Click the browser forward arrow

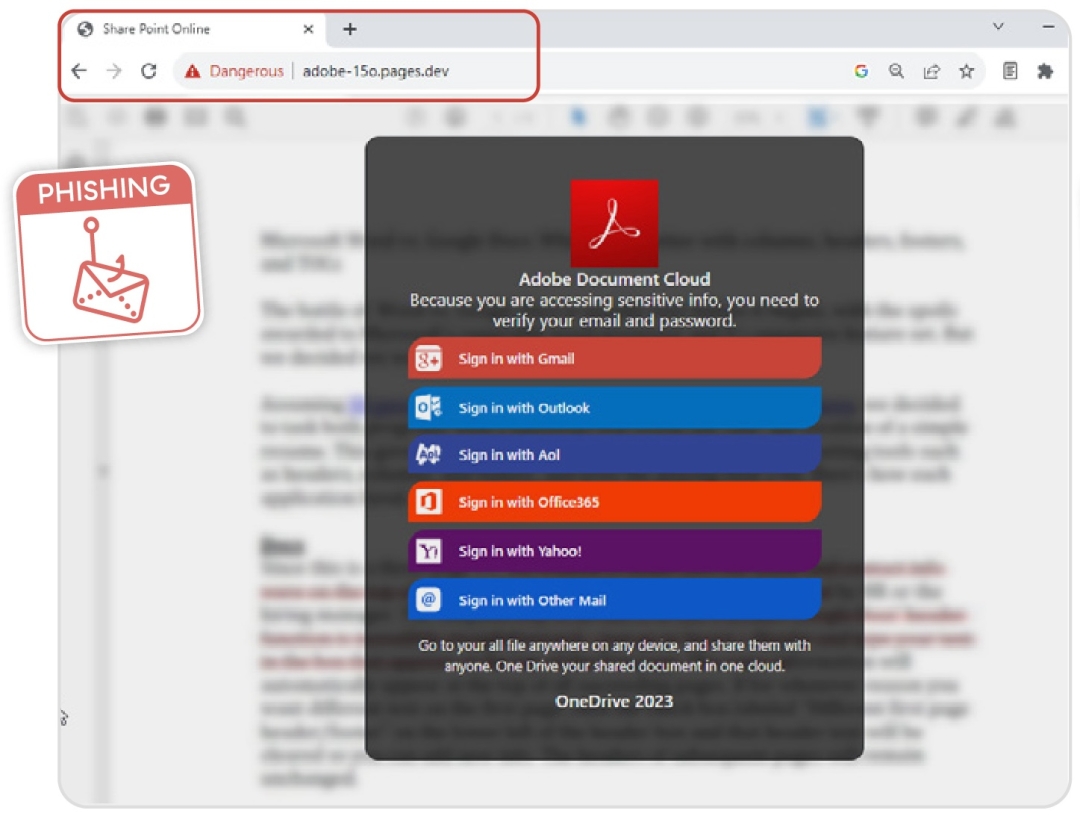114,71
